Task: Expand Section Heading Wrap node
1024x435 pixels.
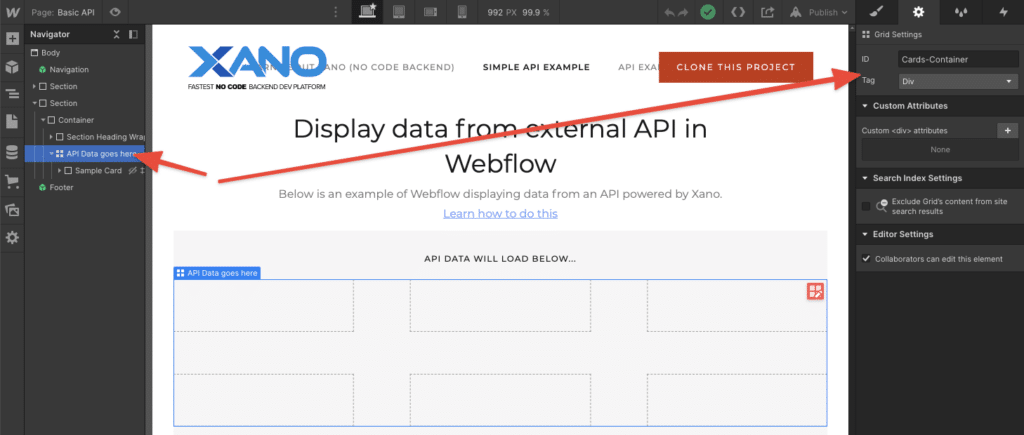Action: pyautogui.click(x=52, y=137)
